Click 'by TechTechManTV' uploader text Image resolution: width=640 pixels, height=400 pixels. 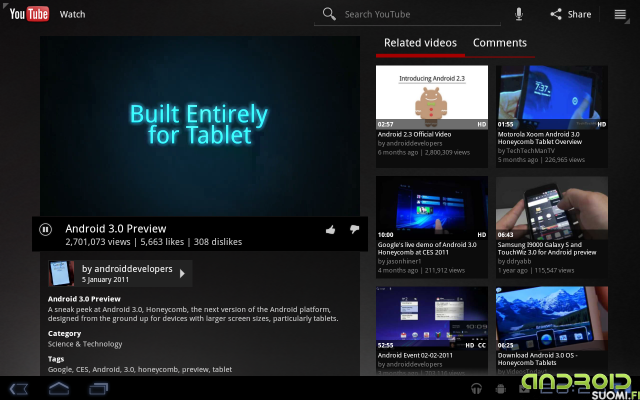(x=526, y=151)
